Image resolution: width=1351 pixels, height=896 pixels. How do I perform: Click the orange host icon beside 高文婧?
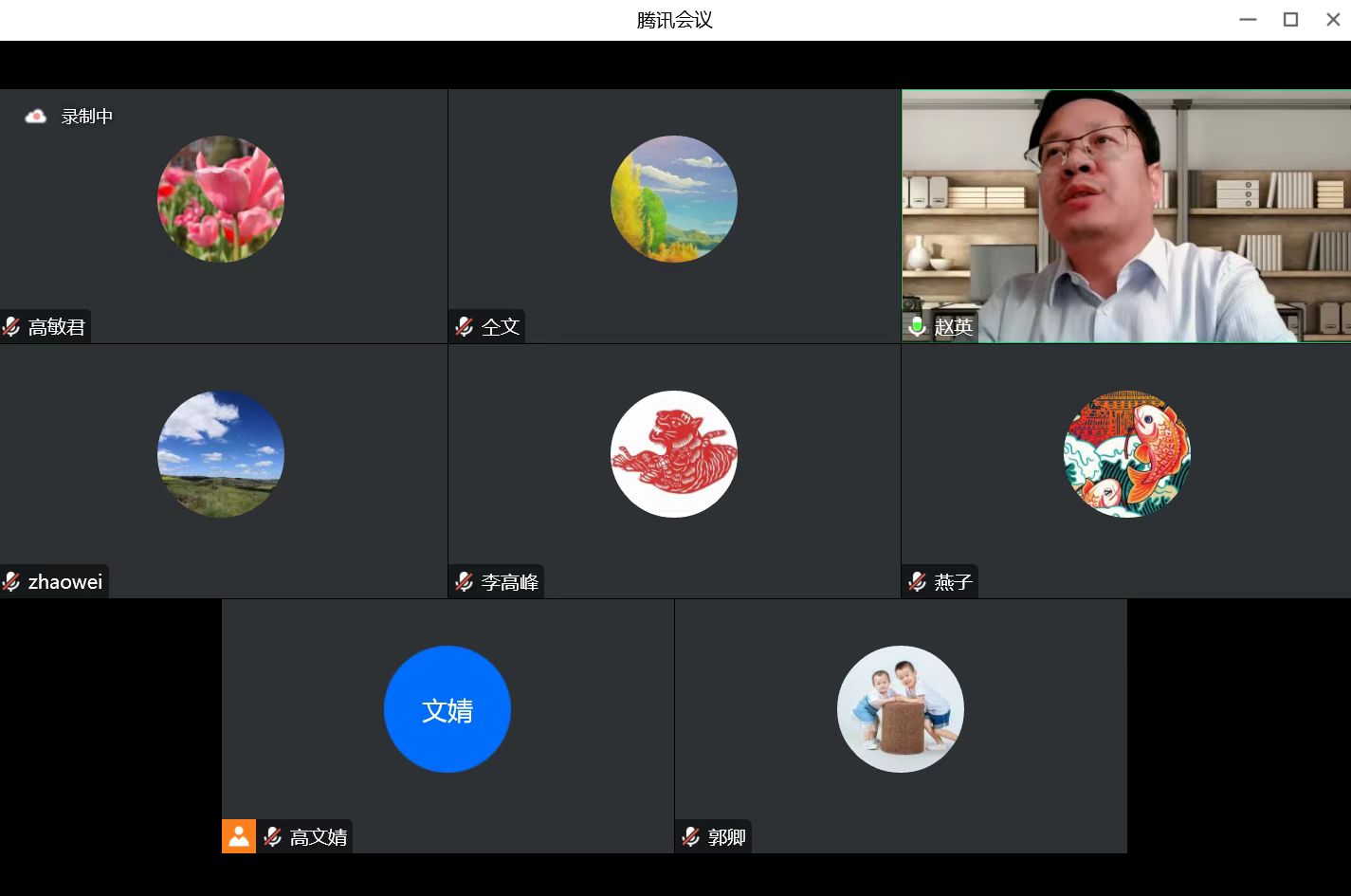pyautogui.click(x=239, y=836)
